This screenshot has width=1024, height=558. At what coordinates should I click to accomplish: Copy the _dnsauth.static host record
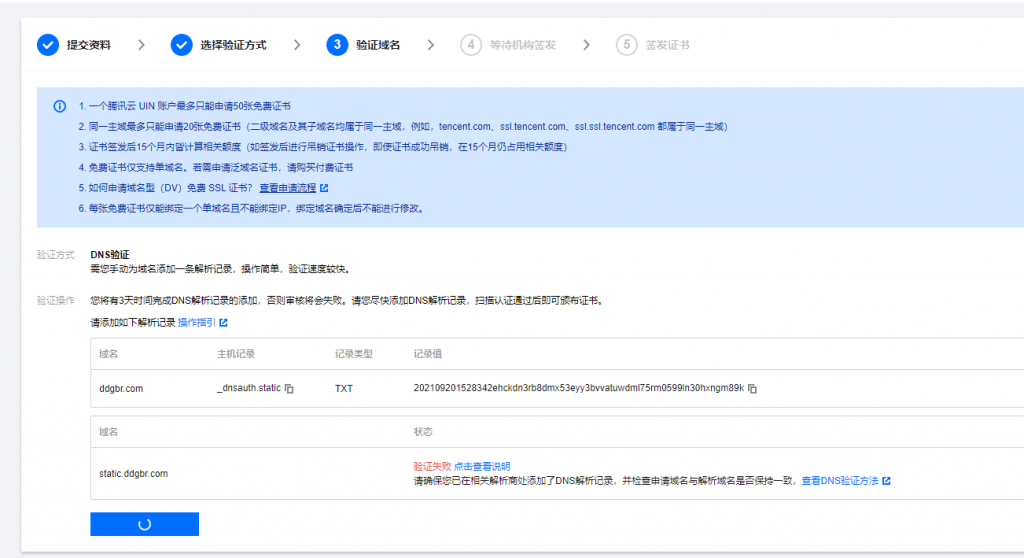(289, 389)
